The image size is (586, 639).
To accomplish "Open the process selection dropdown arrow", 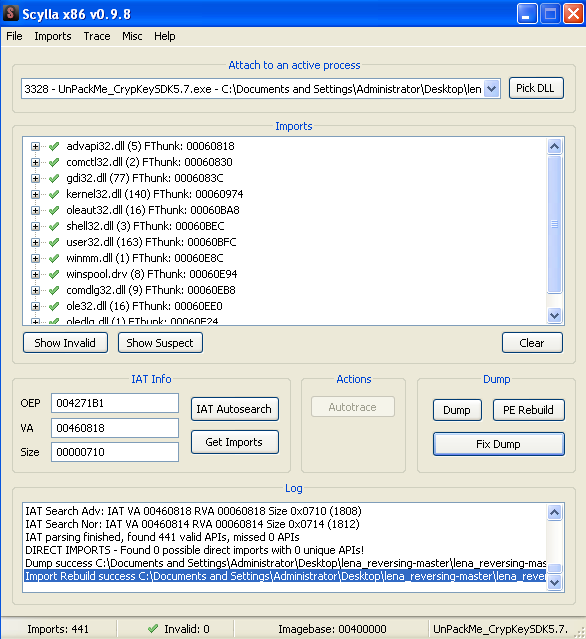I will pos(492,88).
